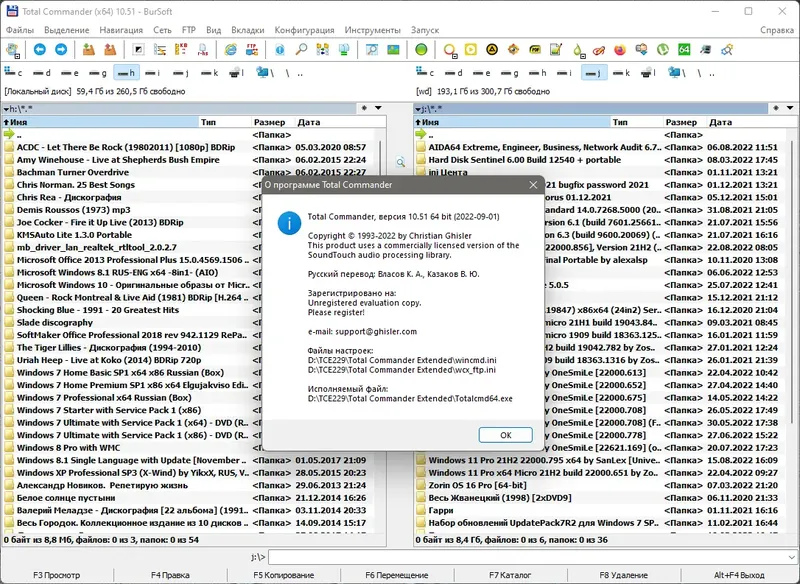Open the Конфигурация menu
This screenshot has height=584, width=800.
pyautogui.click(x=303, y=30)
